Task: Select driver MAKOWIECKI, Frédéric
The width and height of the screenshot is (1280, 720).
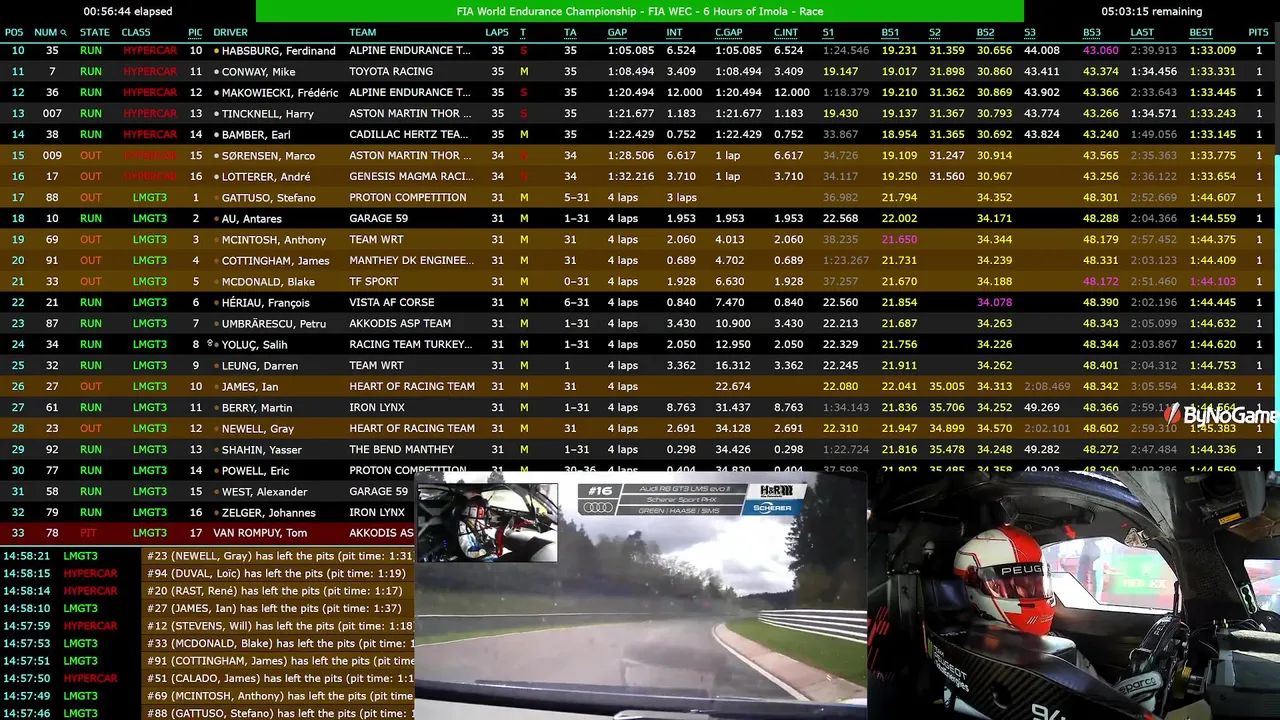Action: [x=280, y=93]
